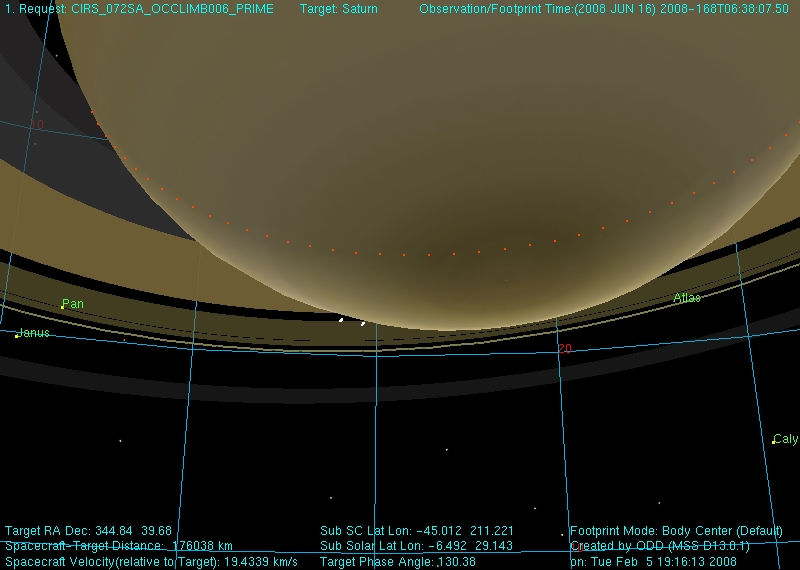800x570 pixels.
Task: Click the Atlas moon label
Action: click(x=686, y=298)
